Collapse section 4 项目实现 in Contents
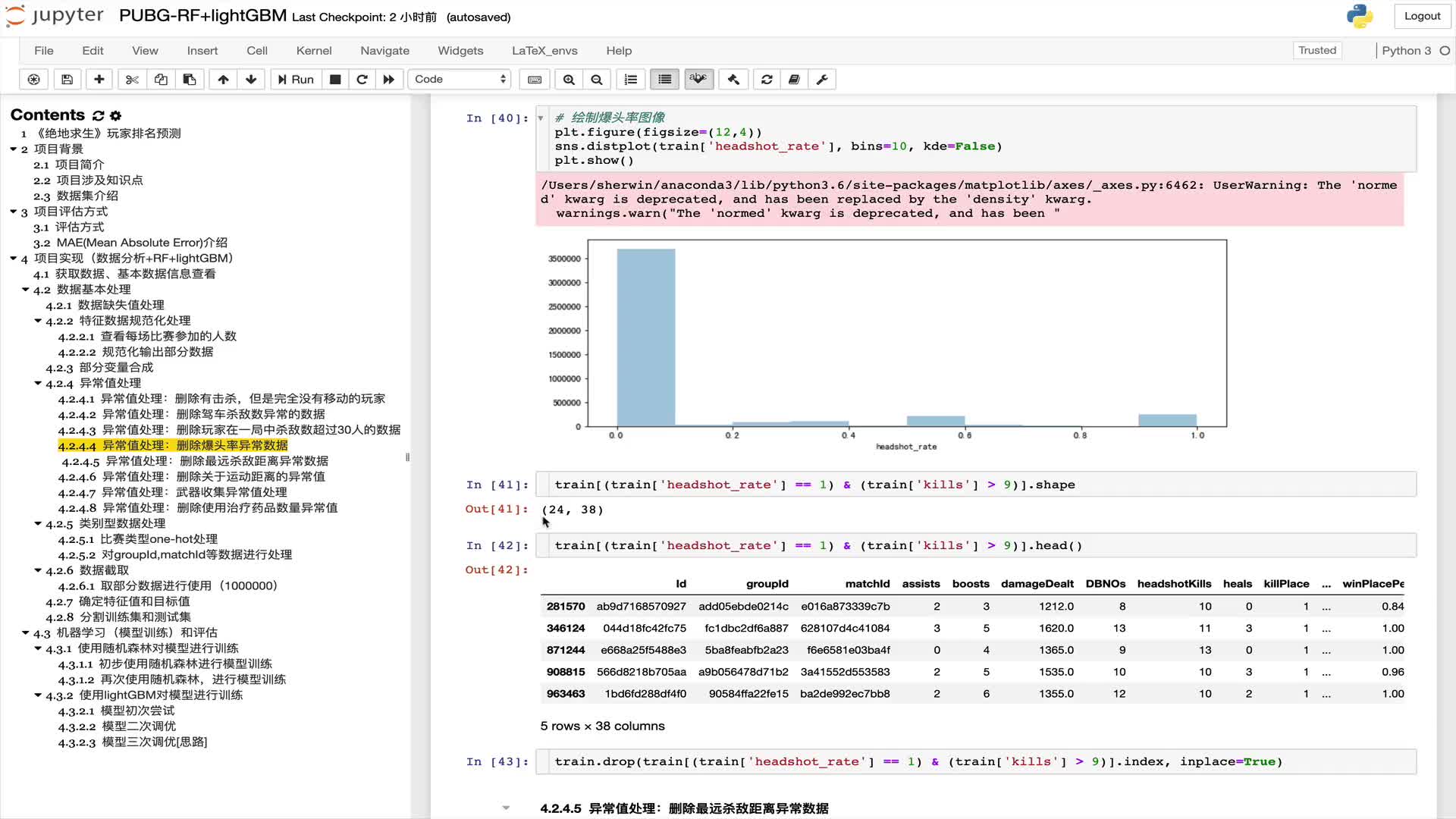 pyautogui.click(x=14, y=258)
